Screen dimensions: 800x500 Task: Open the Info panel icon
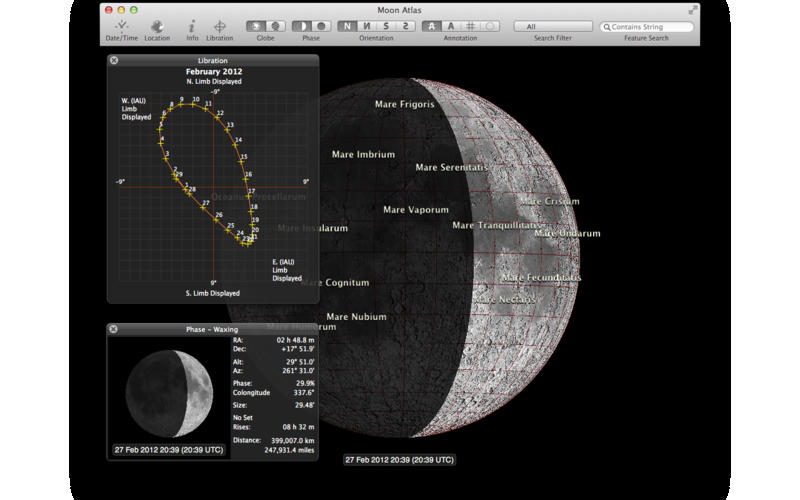(x=192, y=25)
